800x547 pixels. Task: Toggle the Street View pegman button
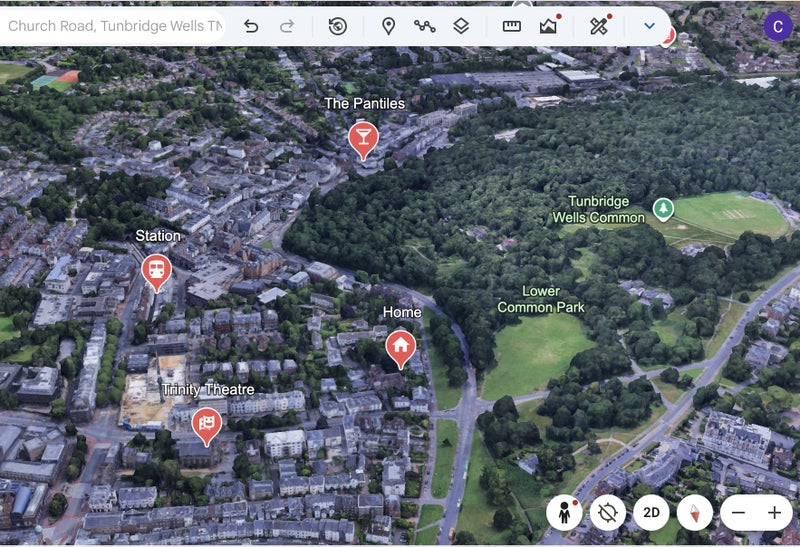click(x=564, y=513)
